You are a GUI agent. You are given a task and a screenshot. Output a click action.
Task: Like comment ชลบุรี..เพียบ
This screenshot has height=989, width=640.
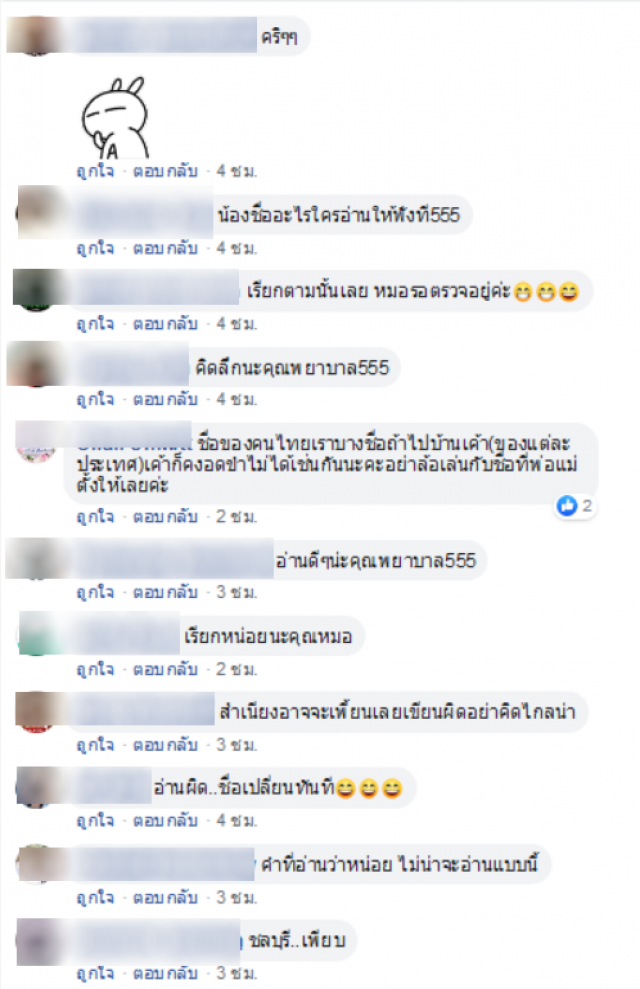coord(95,973)
